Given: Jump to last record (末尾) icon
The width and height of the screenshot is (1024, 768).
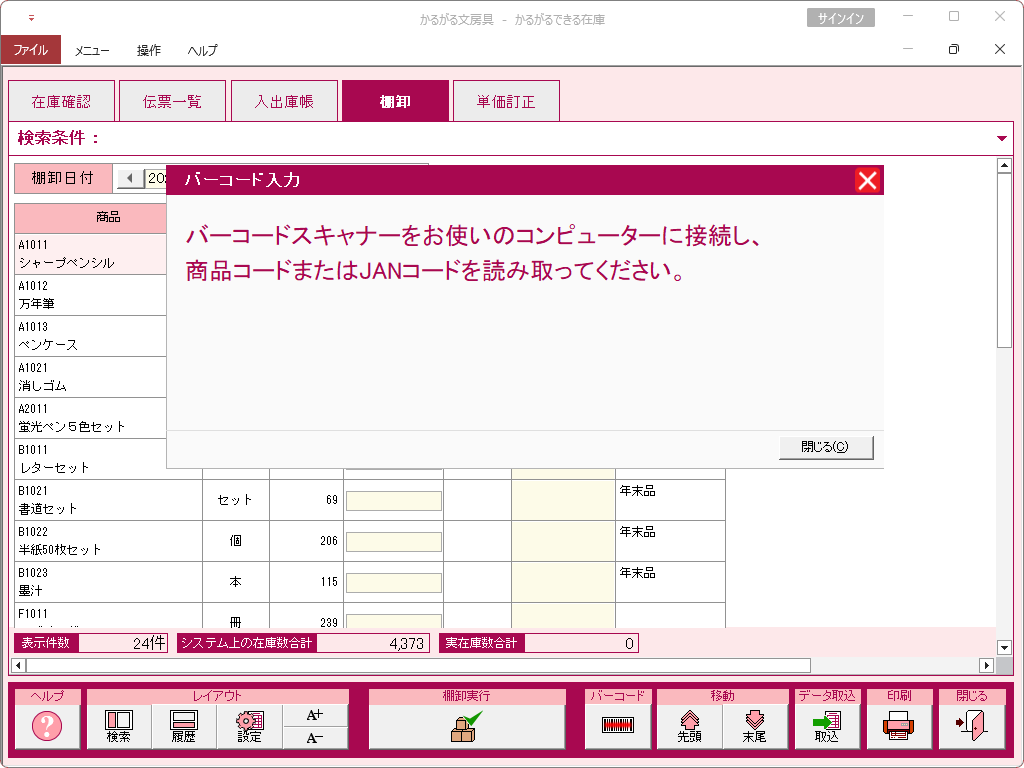Looking at the screenshot, I should tap(754, 726).
